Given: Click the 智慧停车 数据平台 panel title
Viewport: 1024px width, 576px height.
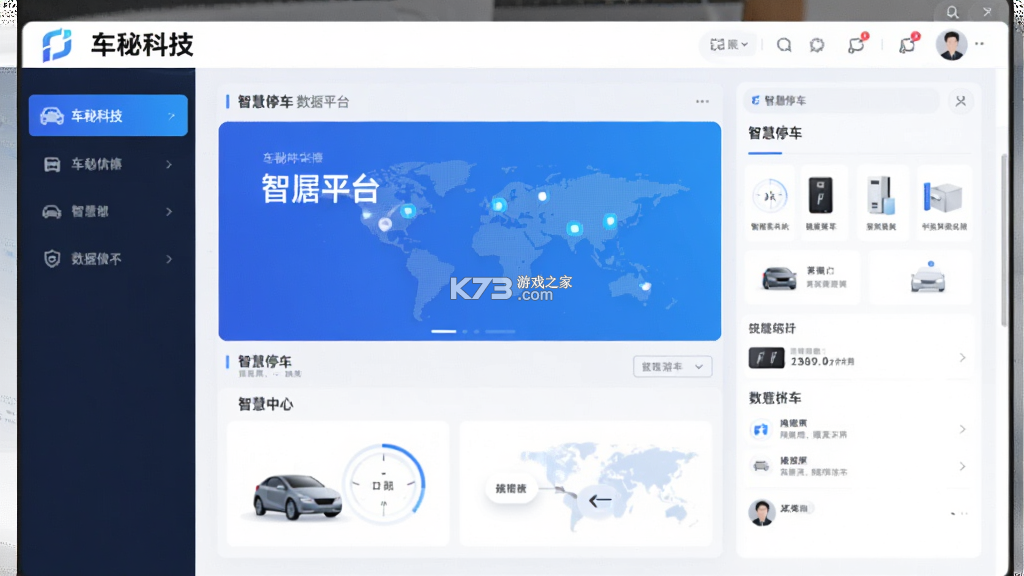Looking at the screenshot, I should click(x=293, y=101).
